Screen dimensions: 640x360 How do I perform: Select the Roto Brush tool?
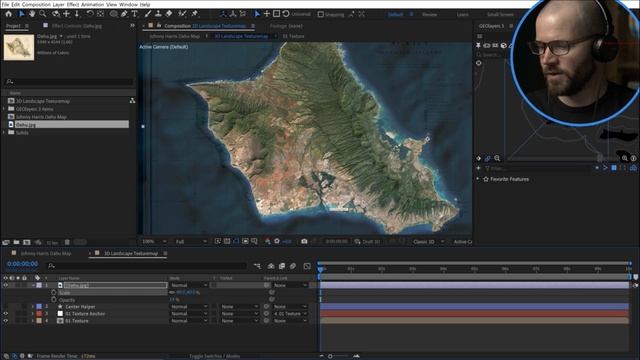click(182, 14)
